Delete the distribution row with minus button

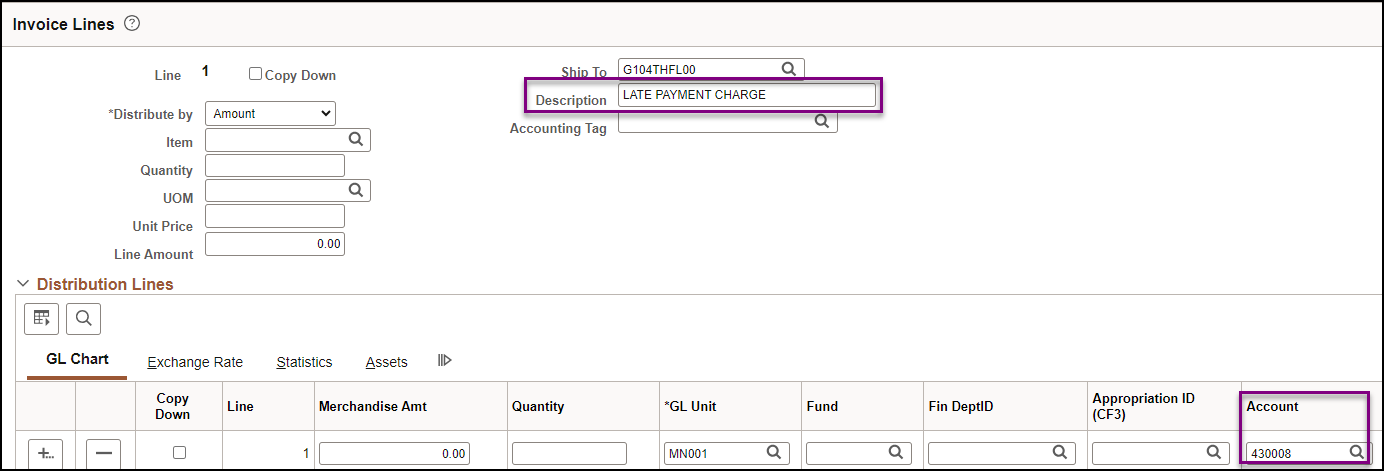(105, 453)
